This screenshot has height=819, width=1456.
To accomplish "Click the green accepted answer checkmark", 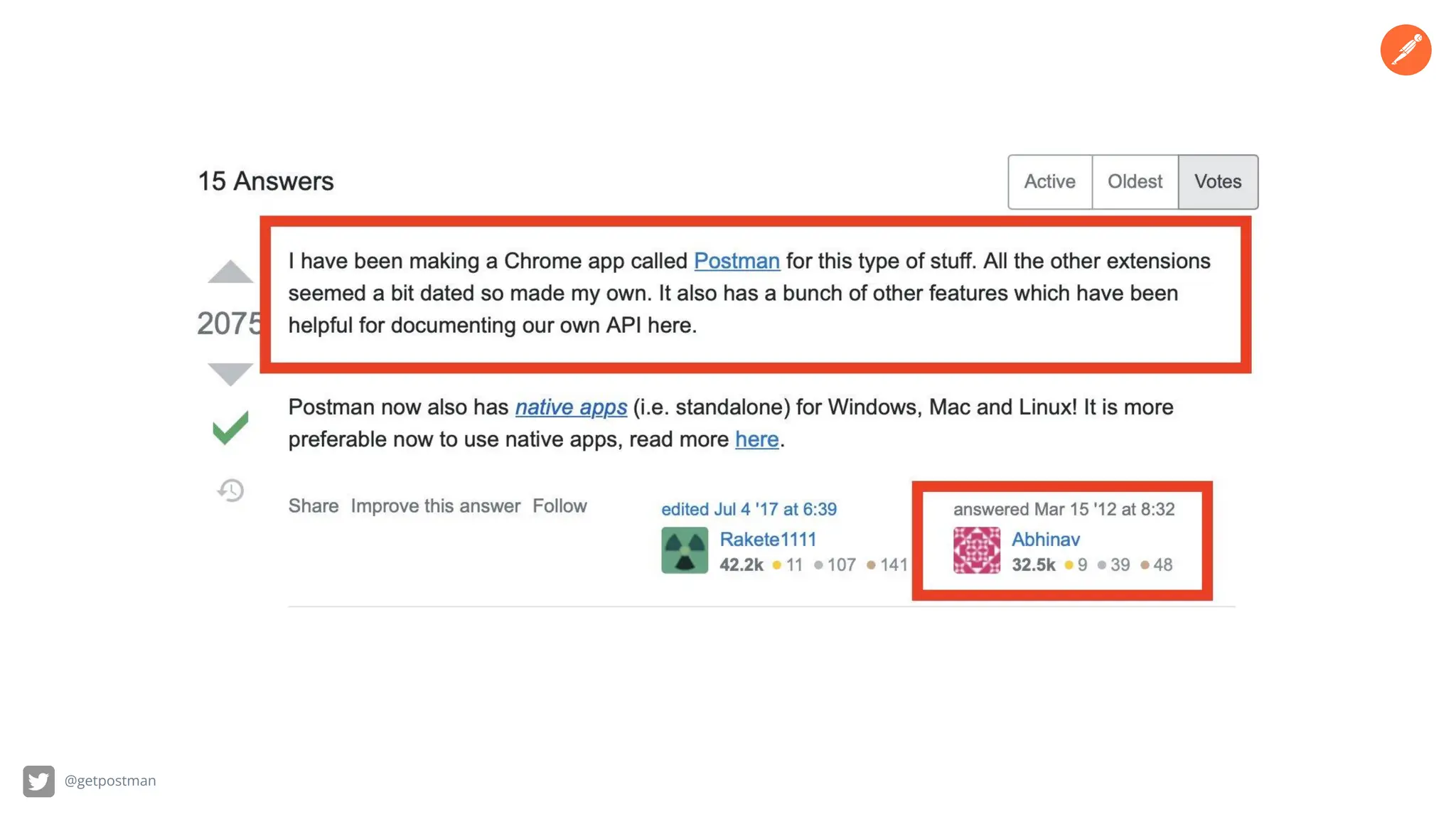I will tap(230, 427).
